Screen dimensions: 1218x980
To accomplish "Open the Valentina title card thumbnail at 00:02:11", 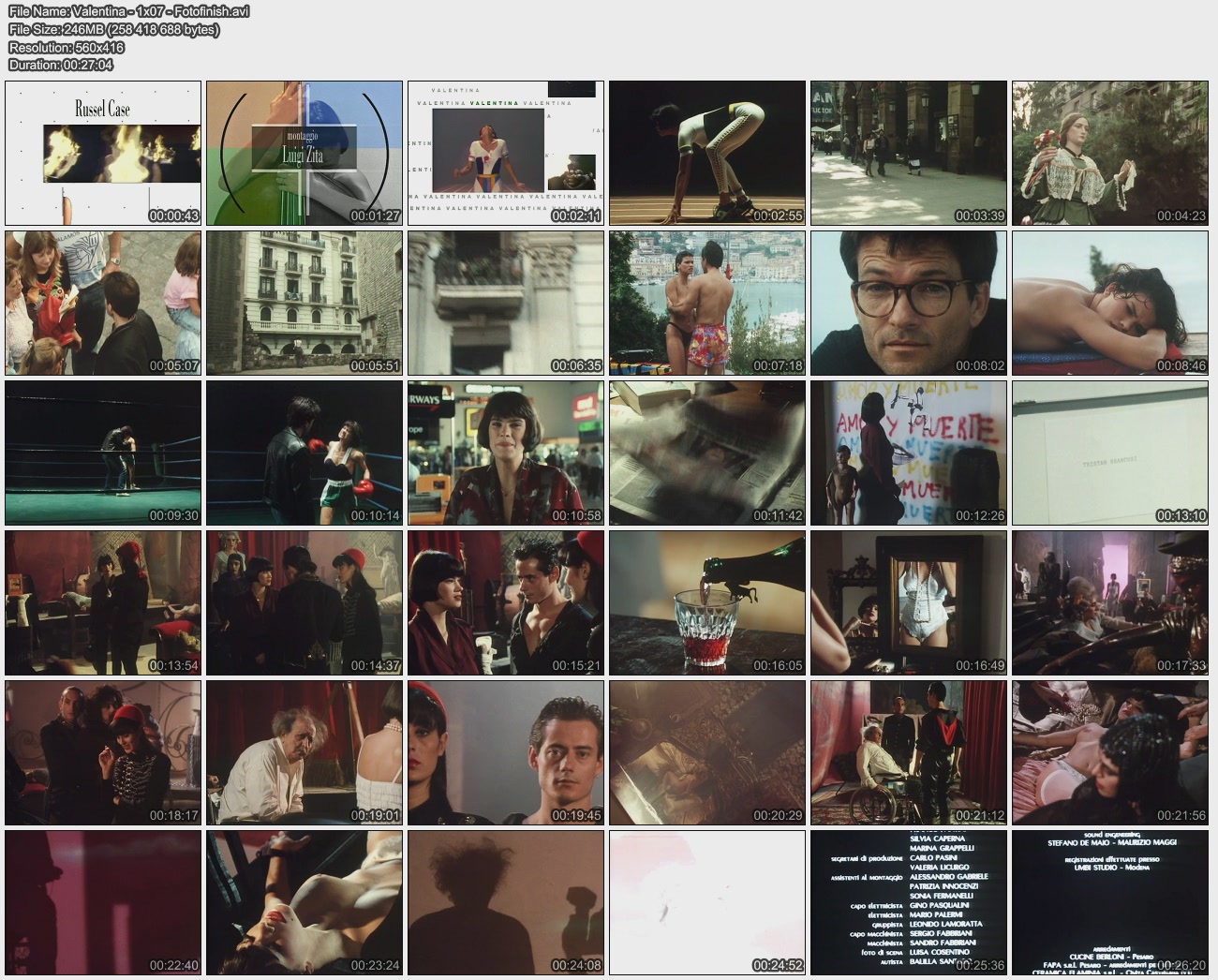I will [506, 153].
